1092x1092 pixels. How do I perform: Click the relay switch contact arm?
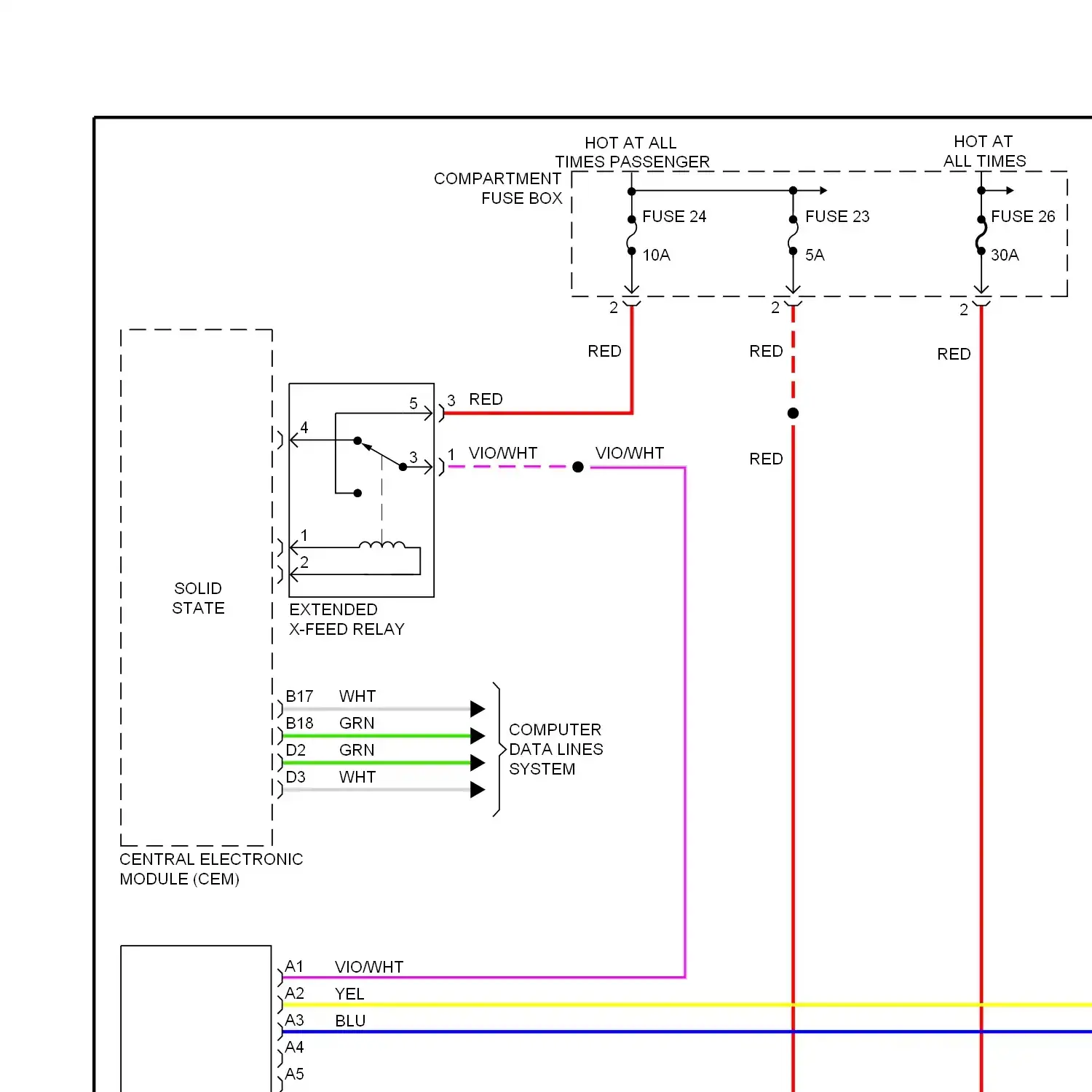pos(381,454)
